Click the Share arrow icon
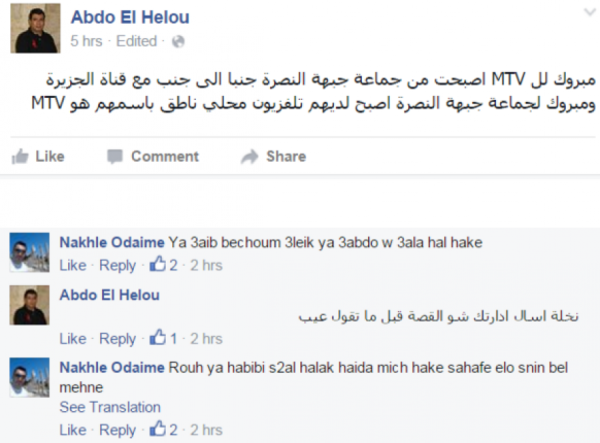The image size is (600, 443). click(250, 156)
